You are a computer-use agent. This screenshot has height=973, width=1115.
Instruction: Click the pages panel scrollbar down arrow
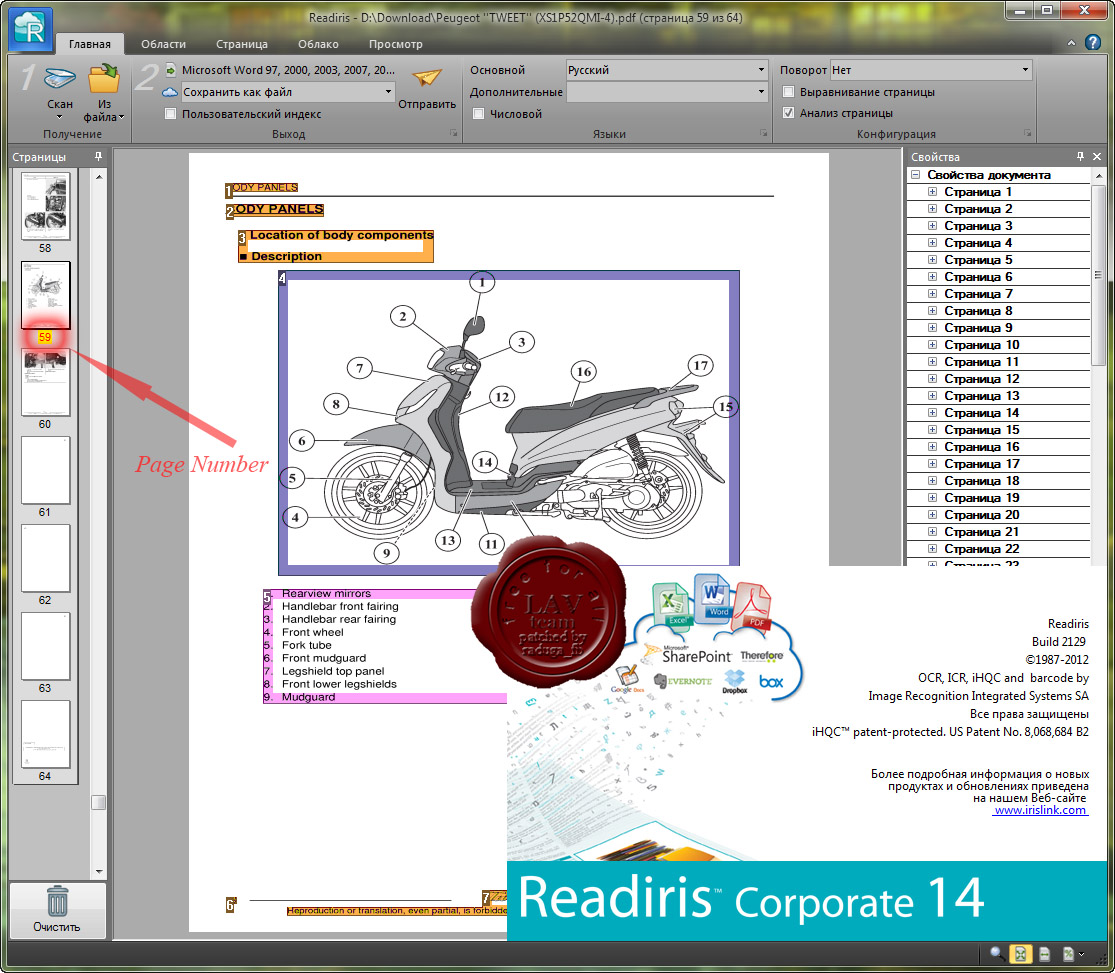click(x=99, y=871)
